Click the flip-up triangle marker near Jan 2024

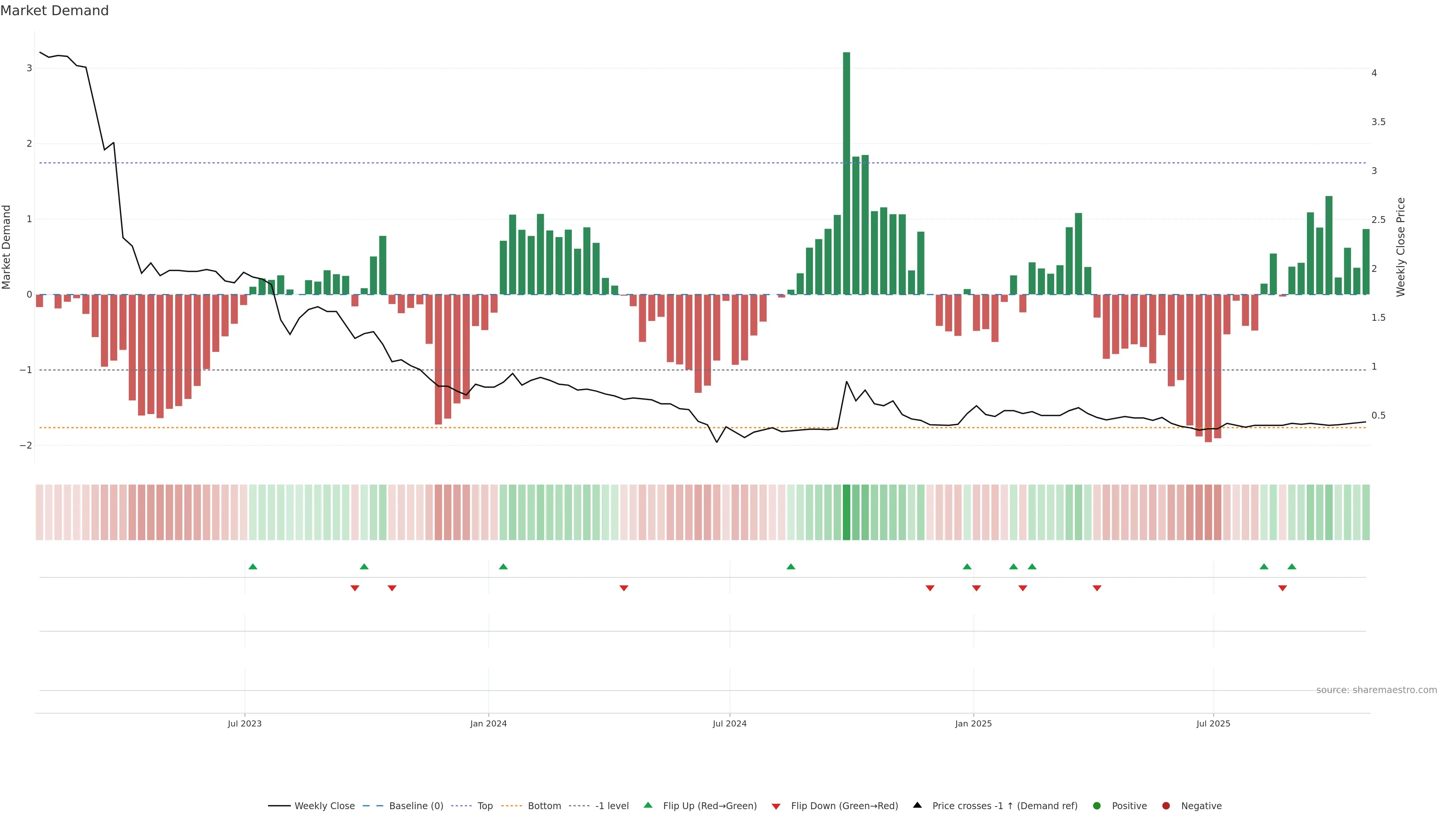click(x=503, y=566)
